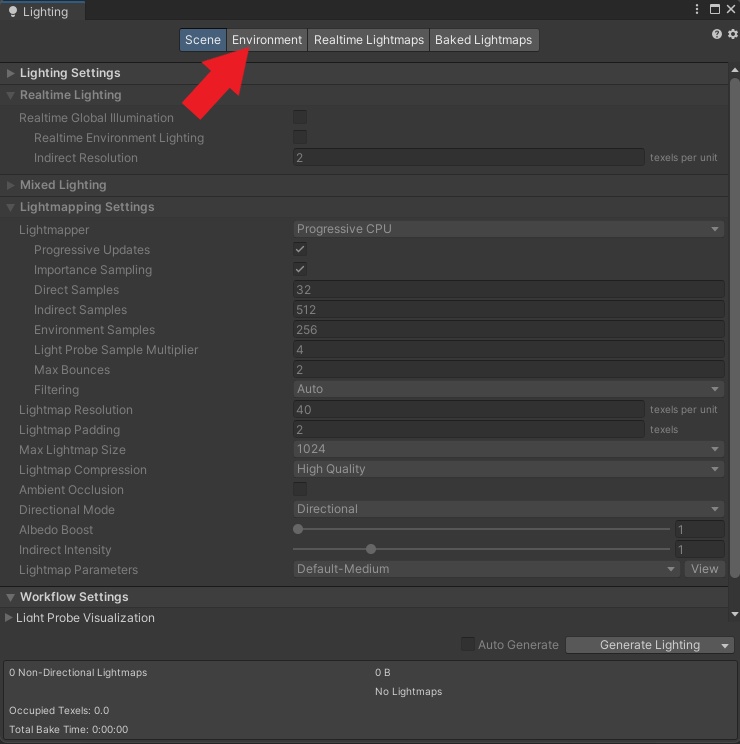Click the Generate Lighting dropdown arrow
Screen dimensions: 740x744
[725, 646]
